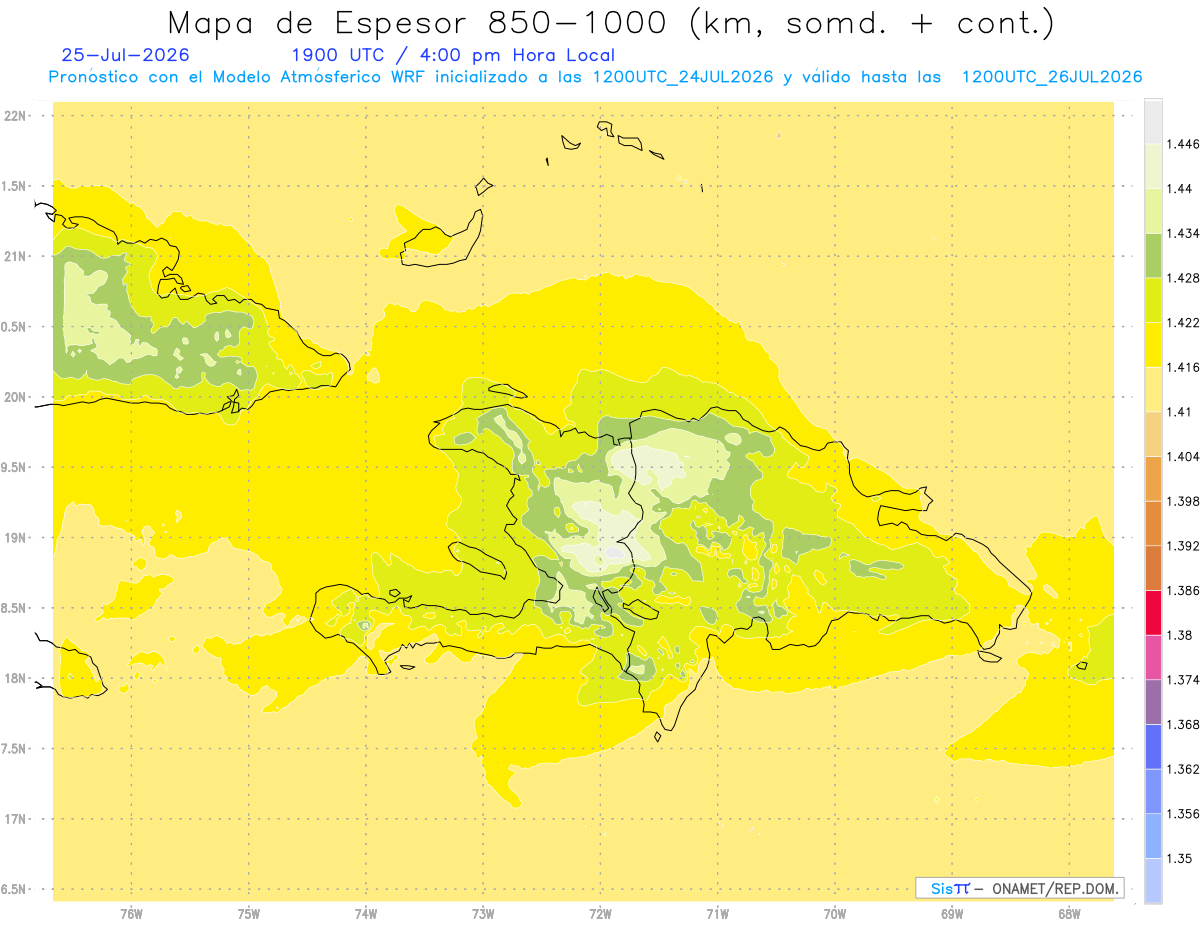
Task: Click the latitude label '22N'
Action: pos(14,116)
